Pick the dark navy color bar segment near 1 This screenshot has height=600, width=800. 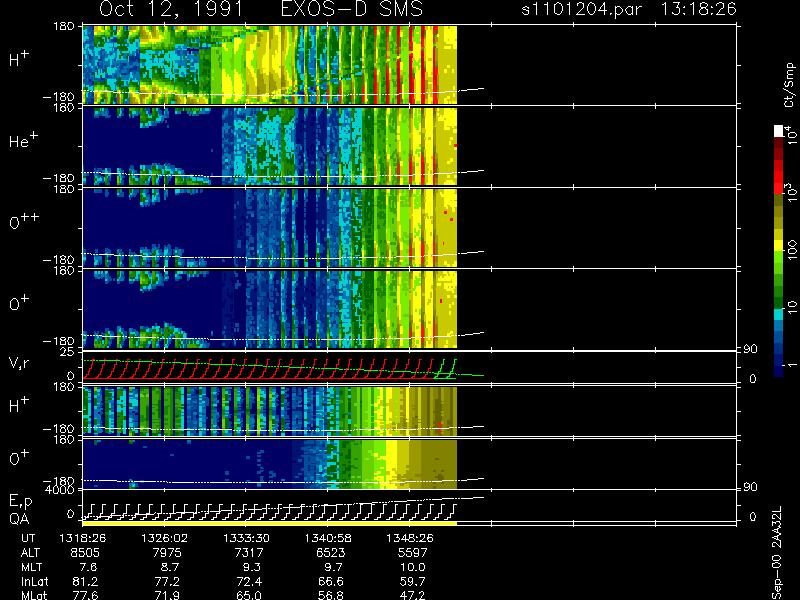779,370
